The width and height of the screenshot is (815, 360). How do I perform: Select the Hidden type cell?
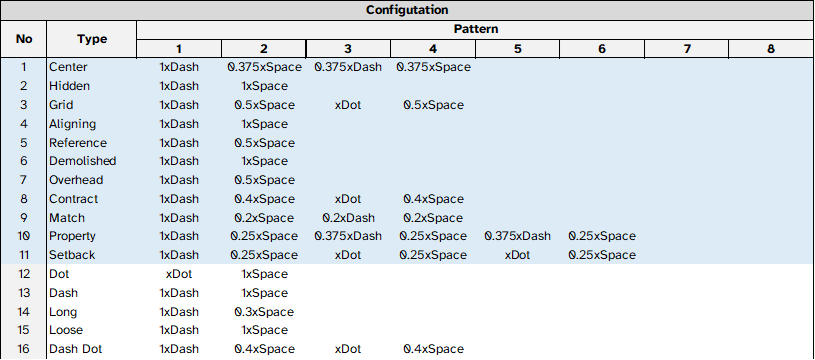[x=92, y=86]
